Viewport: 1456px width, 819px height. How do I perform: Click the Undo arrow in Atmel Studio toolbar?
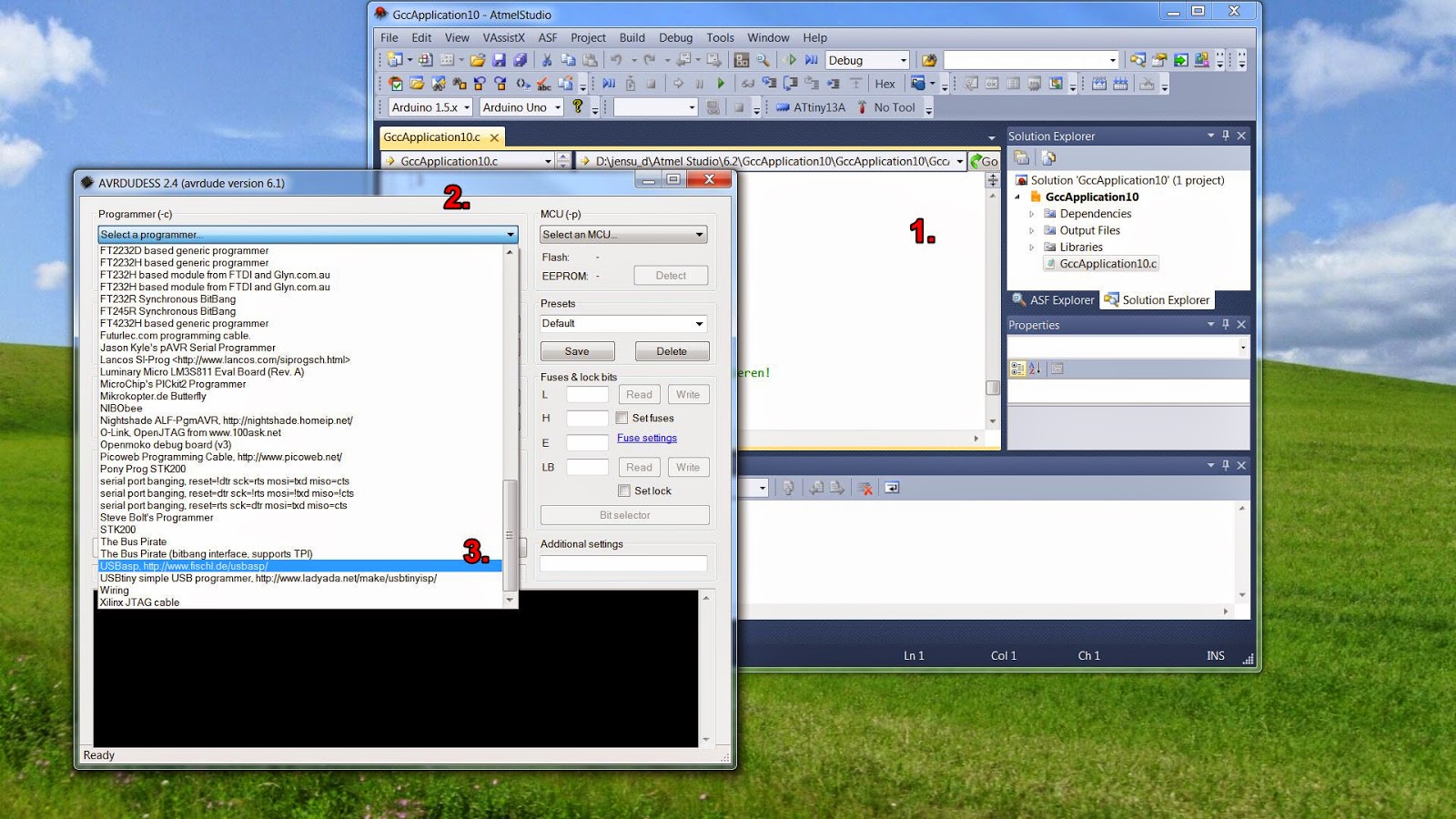tap(617, 60)
